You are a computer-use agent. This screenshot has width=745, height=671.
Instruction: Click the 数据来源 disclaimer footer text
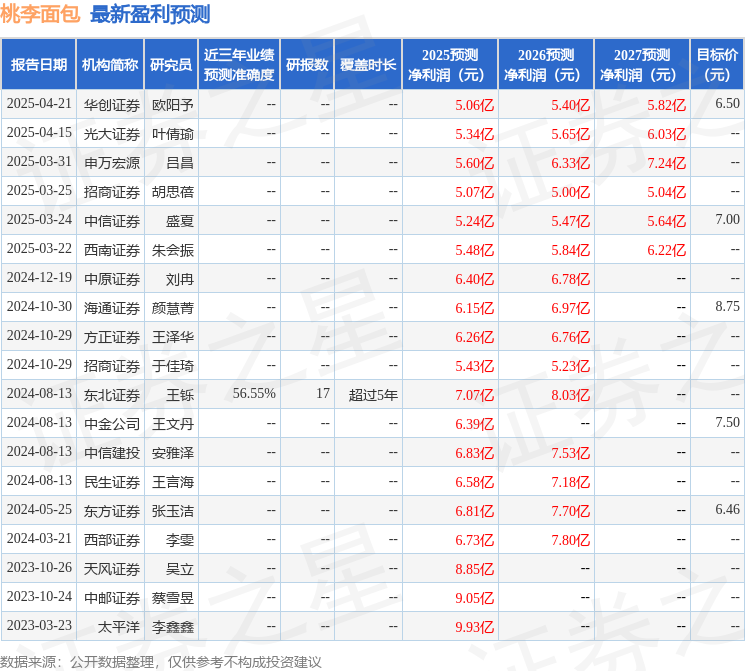pyautogui.click(x=161, y=661)
